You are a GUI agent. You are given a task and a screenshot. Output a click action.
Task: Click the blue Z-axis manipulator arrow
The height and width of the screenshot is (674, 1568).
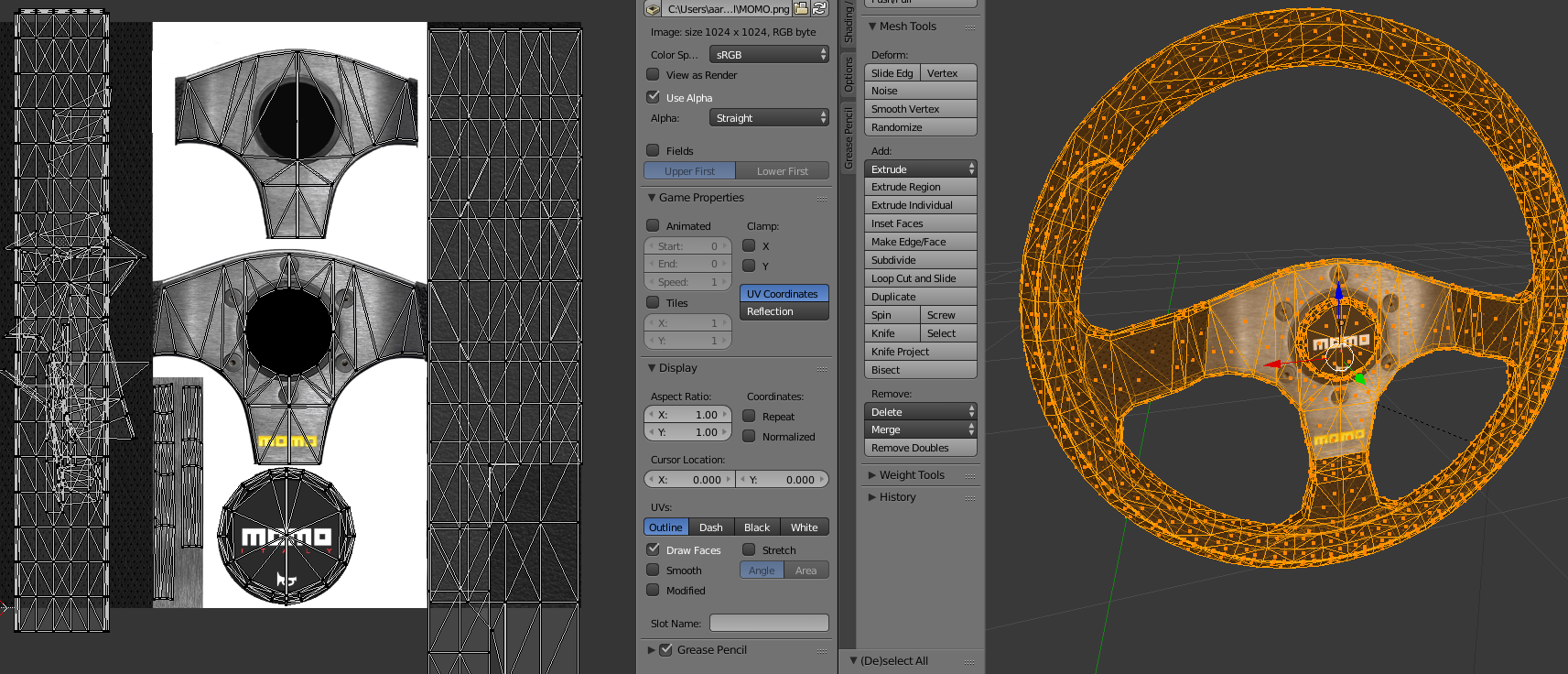tap(1338, 292)
